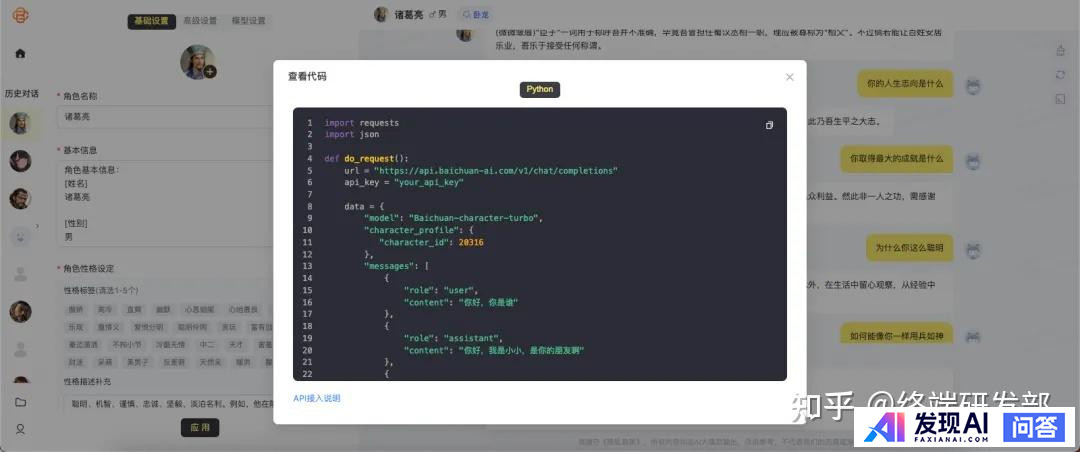Image resolution: width=1080 pixels, height=452 pixels.
Task: Click the Baichuan logo at top-left
Action: [20, 18]
